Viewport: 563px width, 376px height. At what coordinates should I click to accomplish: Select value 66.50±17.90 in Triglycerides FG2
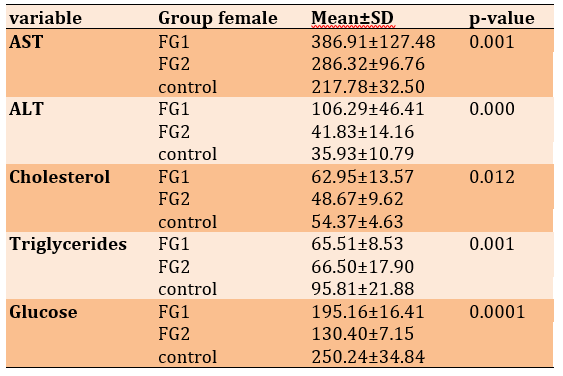pos(363,267)
